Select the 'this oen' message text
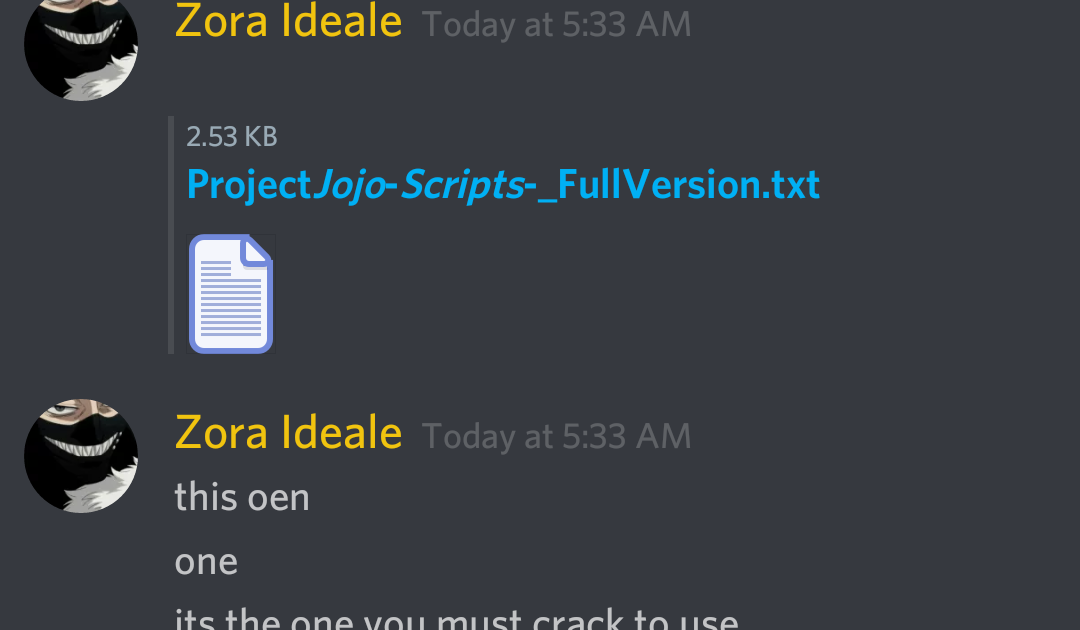Viewport: 1080px width, 630px height. pyautogui.click(x=242, y=497)
